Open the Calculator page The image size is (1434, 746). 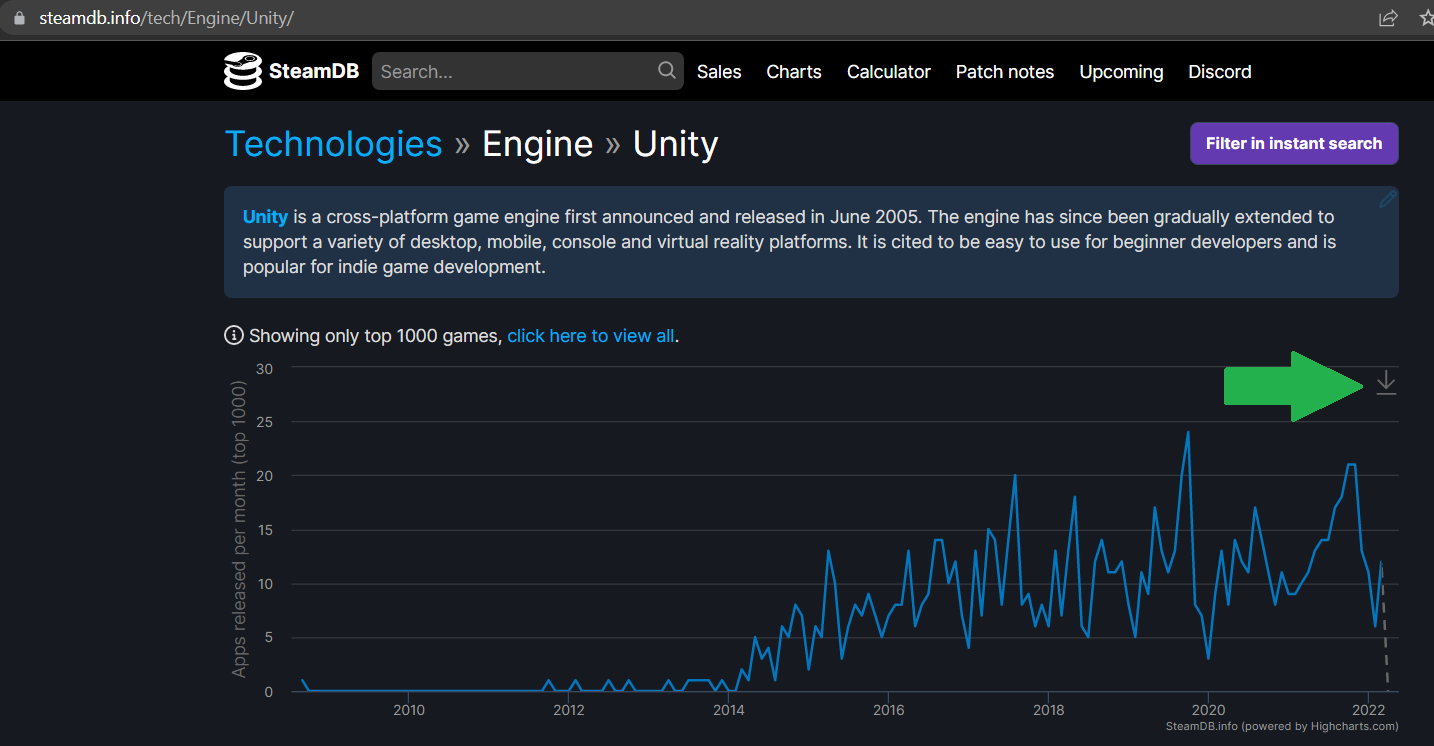(x=889, y=72)
